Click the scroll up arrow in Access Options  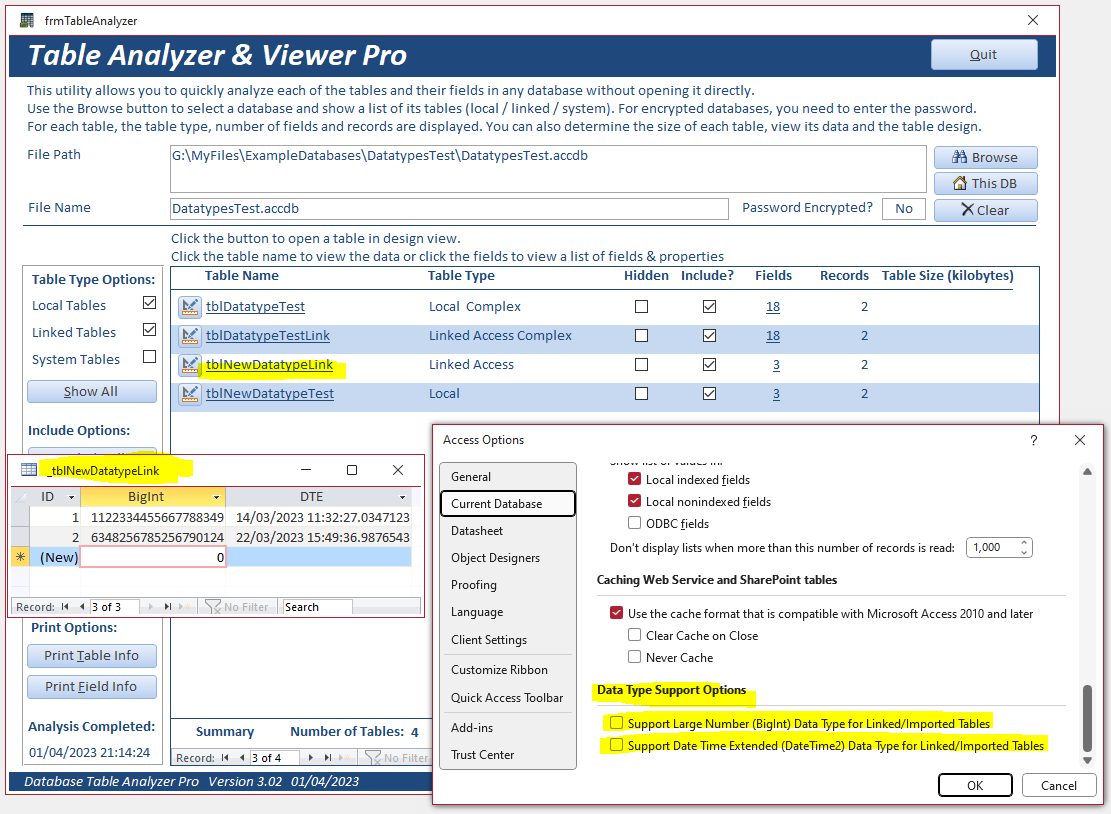pyautogui.click(x=1087, y=472)
